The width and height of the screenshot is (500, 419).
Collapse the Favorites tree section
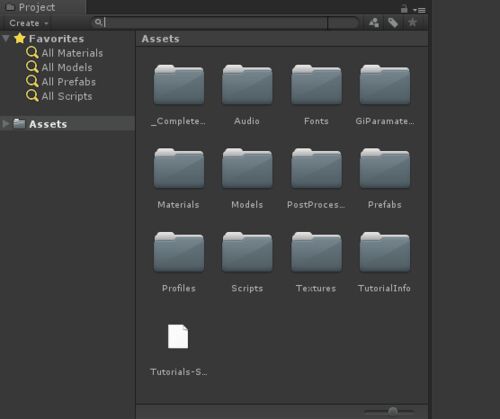click(5, 38)
